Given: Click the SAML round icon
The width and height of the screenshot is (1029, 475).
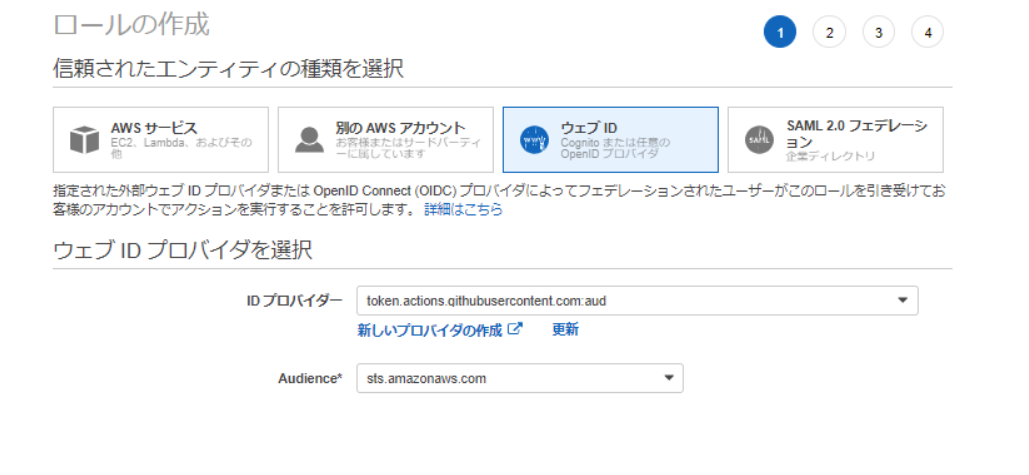Looking at the screenshot, I should (x=759, y=140).
